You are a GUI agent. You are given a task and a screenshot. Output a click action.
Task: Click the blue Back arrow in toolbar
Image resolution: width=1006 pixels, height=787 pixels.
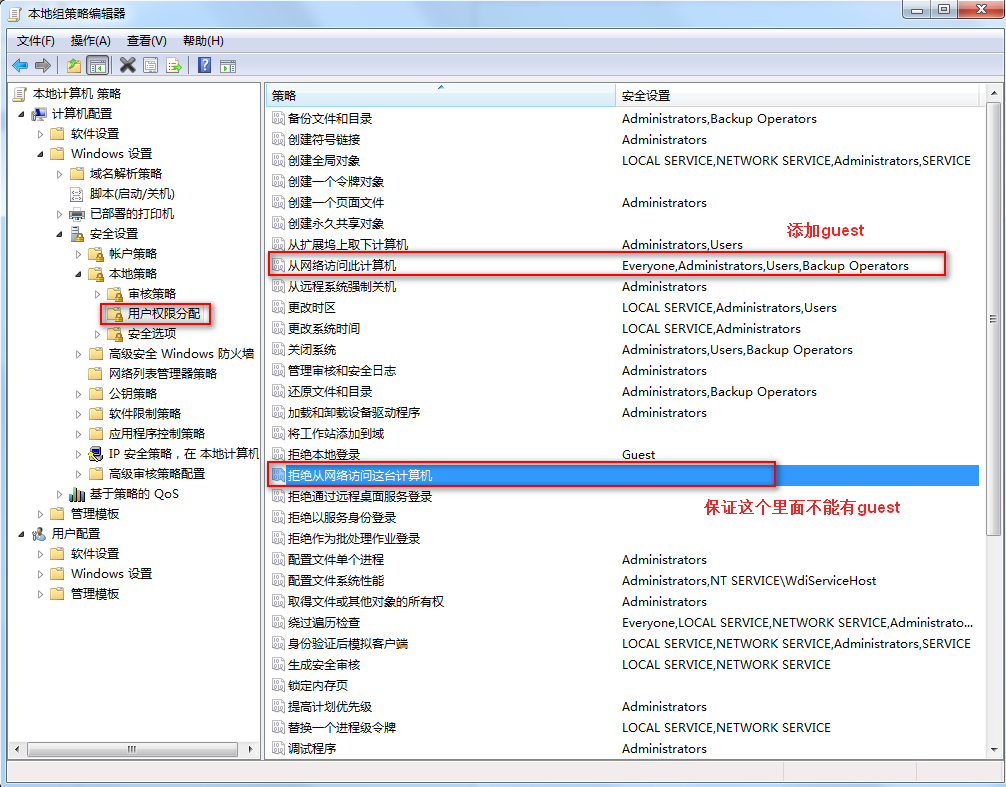click(x=20, y=66)
